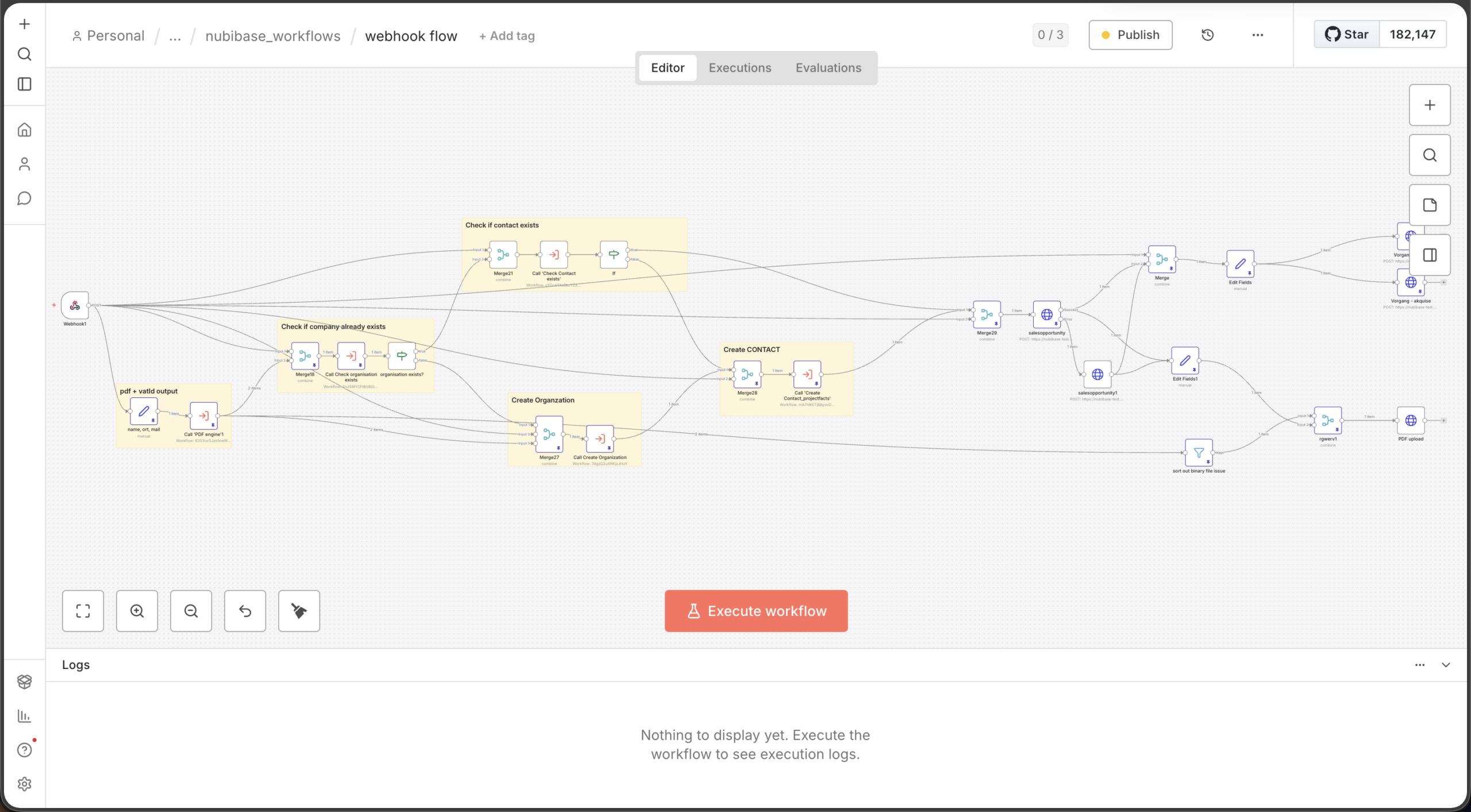1471x812 pixels.
Task: Click the Add tag field
Action: click(507, 36)
